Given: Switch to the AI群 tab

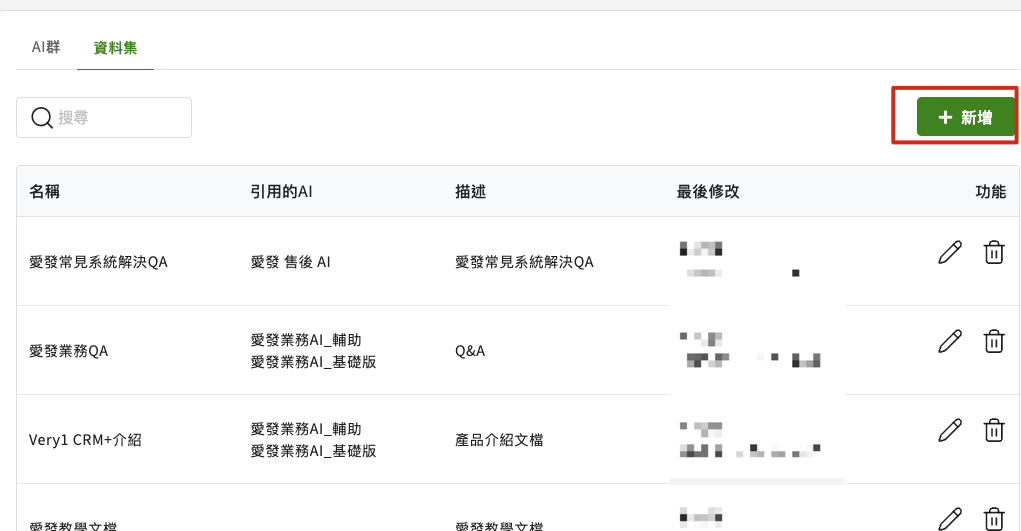Looking at the screenshot, I should (x=46, y=47).
